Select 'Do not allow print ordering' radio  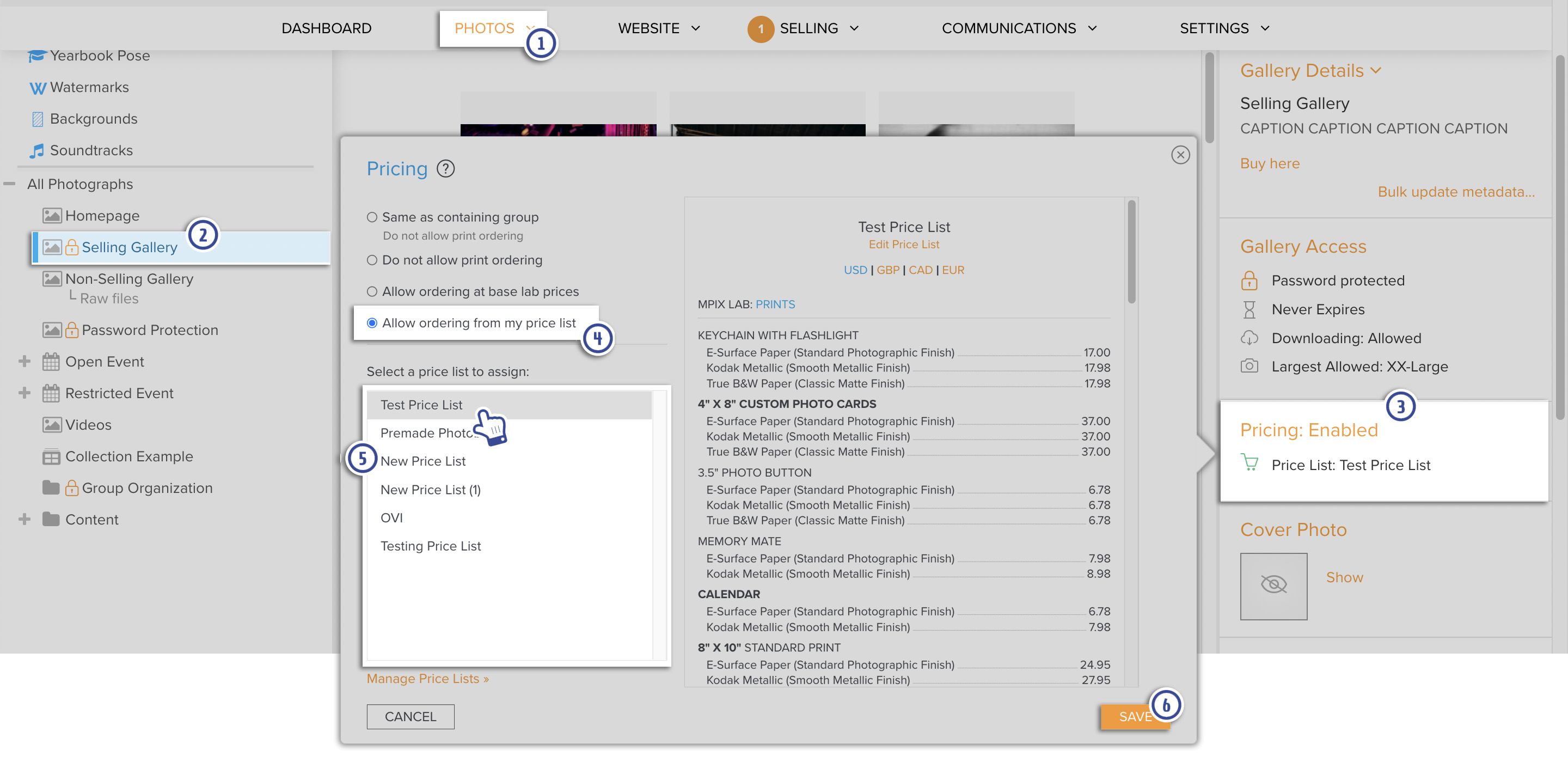click(x=372, y=261)
